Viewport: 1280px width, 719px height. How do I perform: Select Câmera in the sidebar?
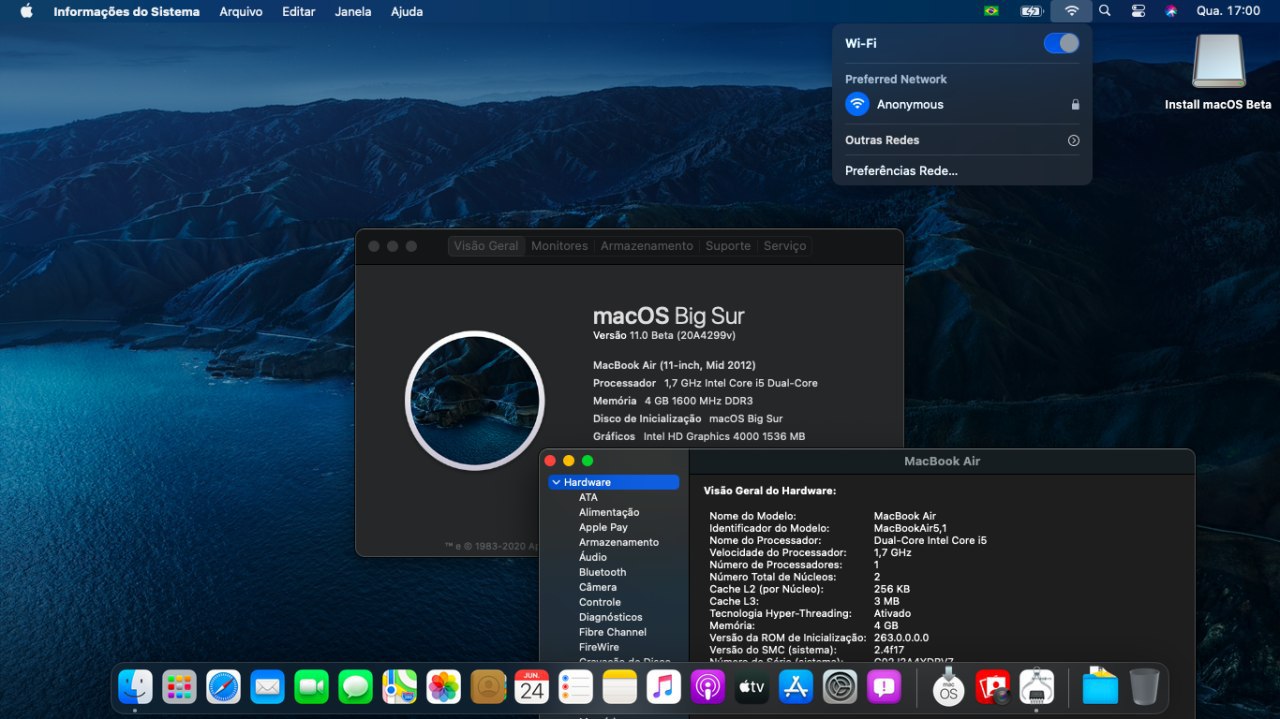point(598,587)
